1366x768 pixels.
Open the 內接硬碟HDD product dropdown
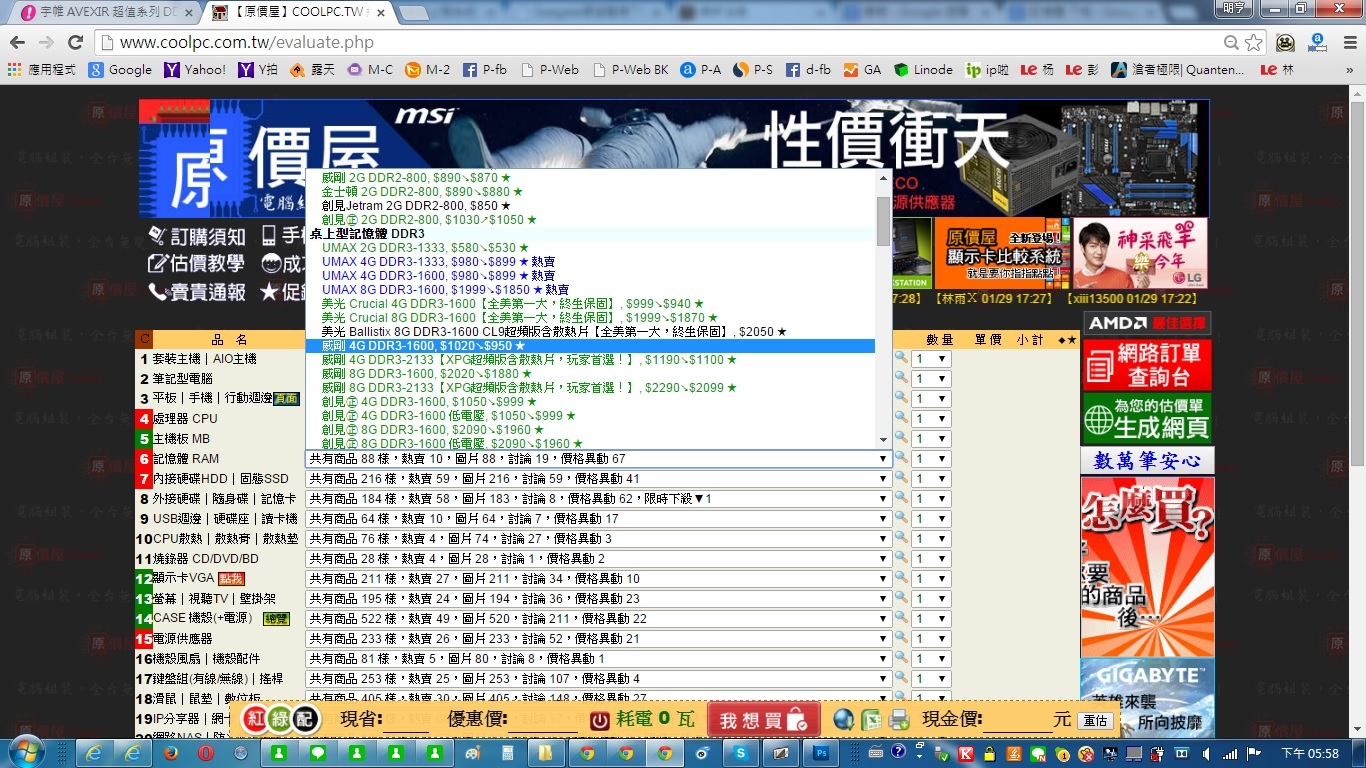click(x=598, y=479)
